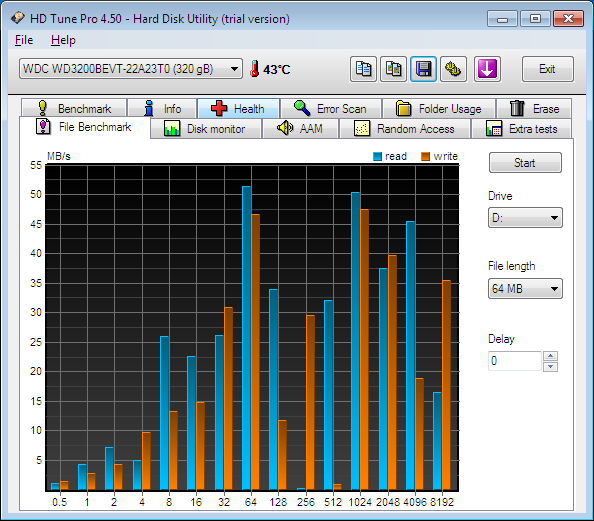Click the copy text to clipboard icon

[x=363, y=69]
